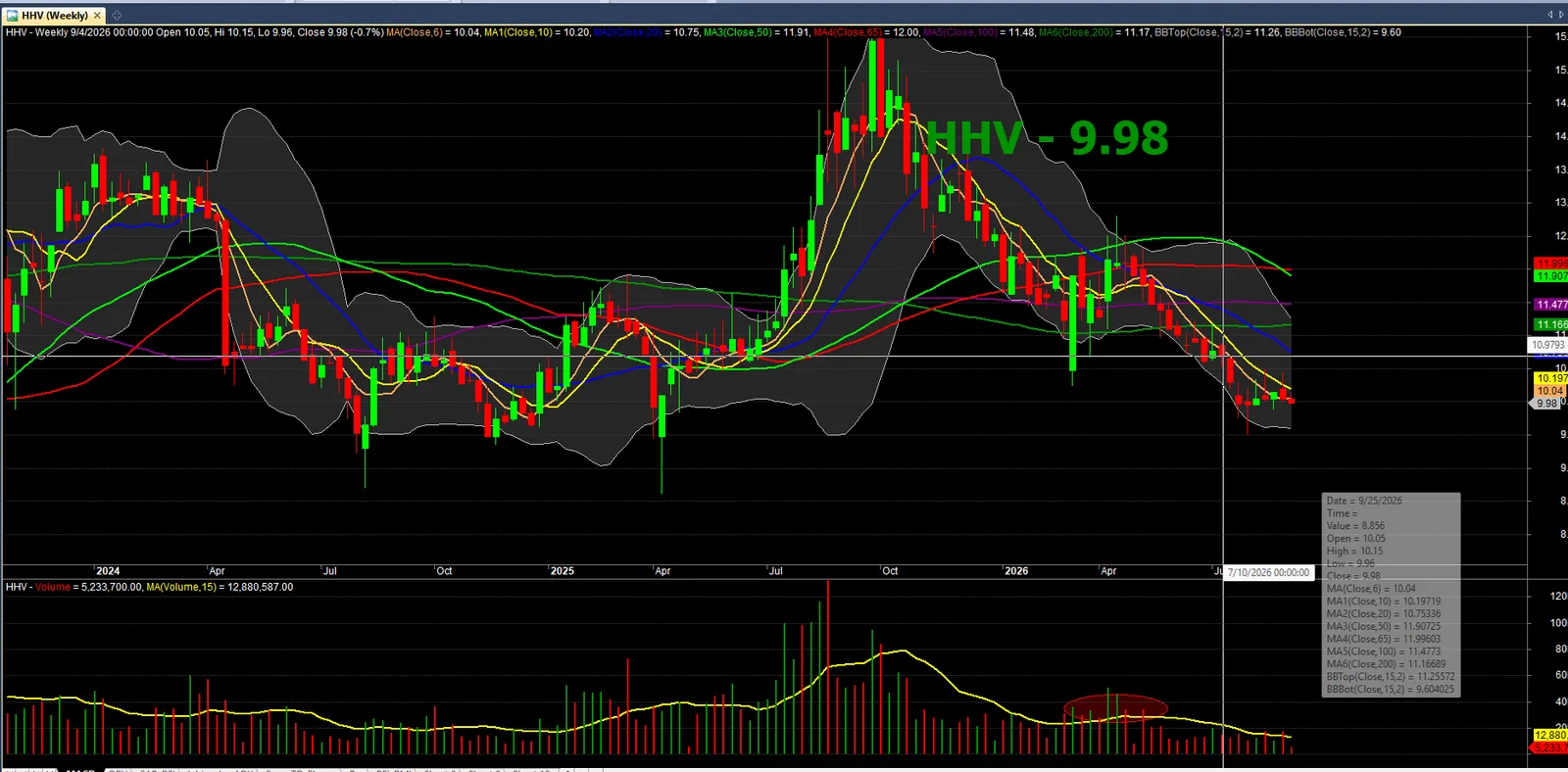Click the MA1(Close,10) = 10.19719 tooltip row
Image resolution: width=1568 pixels, height=772 pixels.
pyautogui.click(x=1384, y=602)
